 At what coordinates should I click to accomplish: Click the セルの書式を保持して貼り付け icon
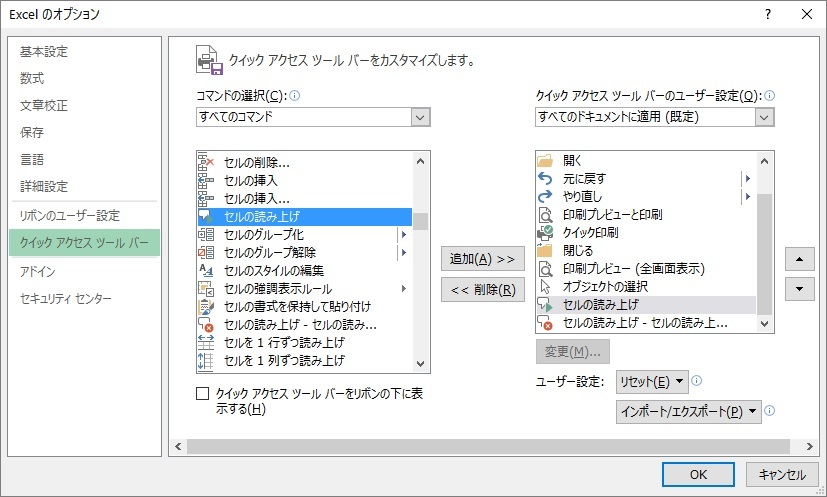206,307
